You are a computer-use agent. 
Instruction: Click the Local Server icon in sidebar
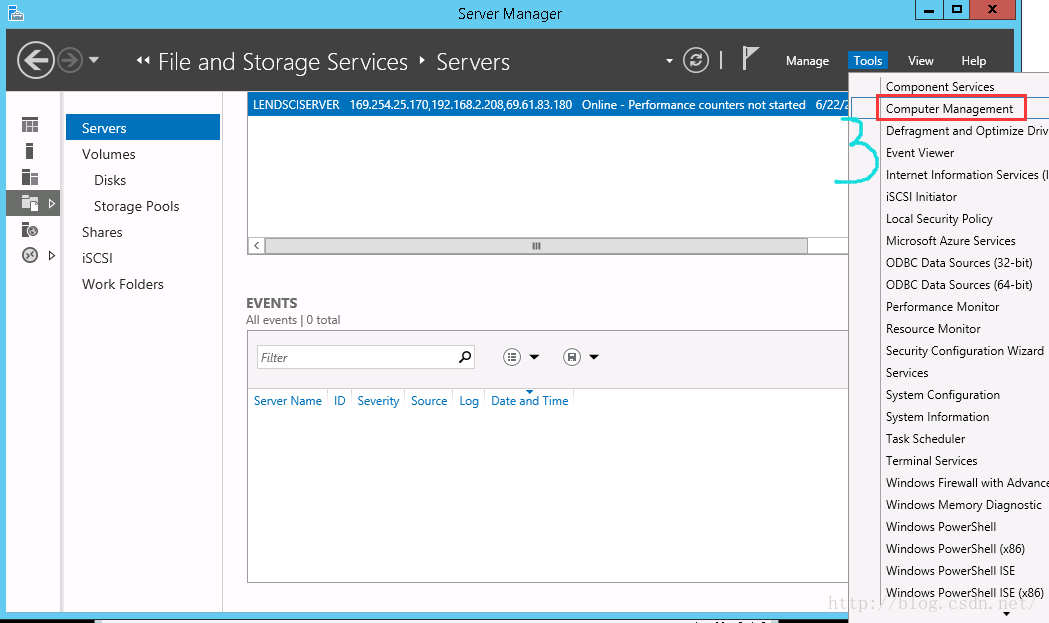click(x=29, y=151)
